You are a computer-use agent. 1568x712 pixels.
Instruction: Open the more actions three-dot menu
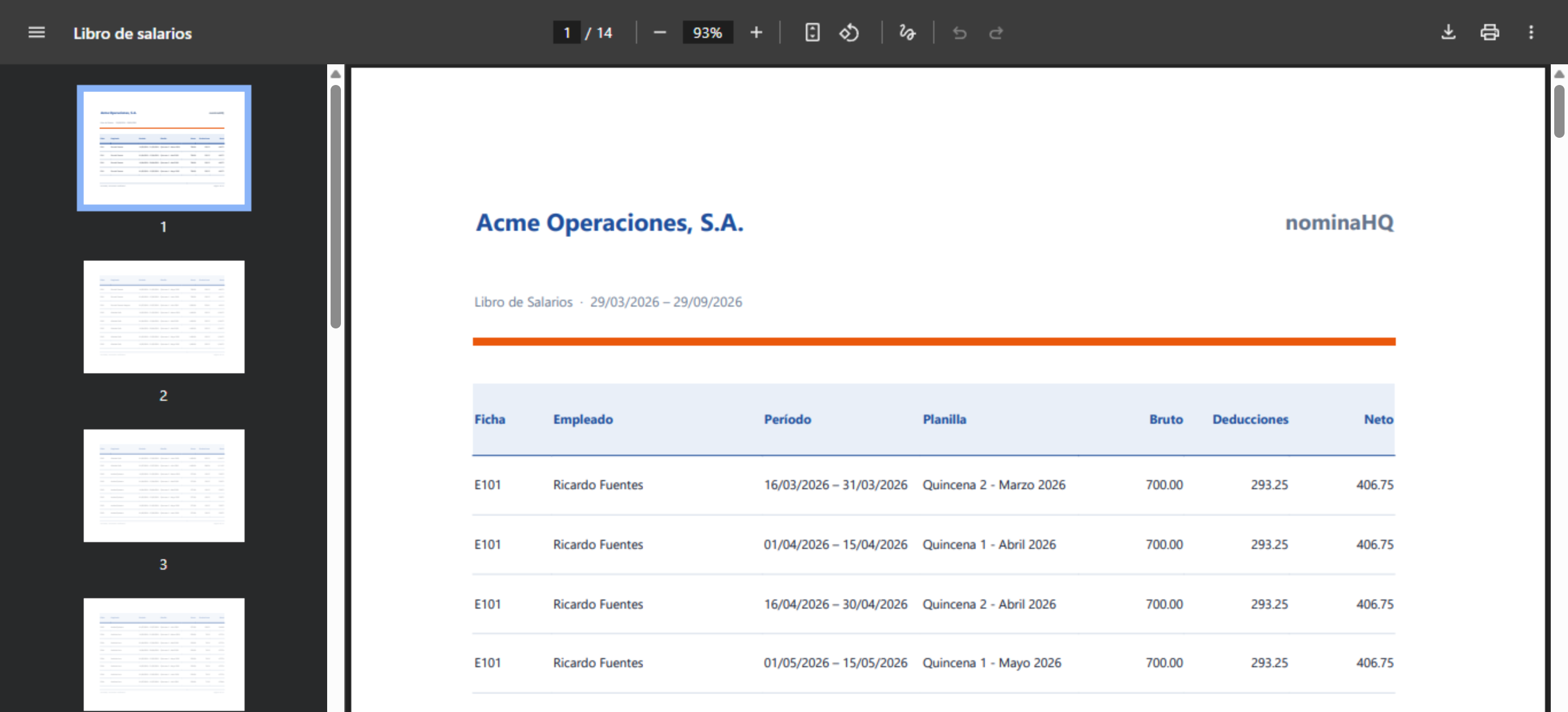(1531, 32)
